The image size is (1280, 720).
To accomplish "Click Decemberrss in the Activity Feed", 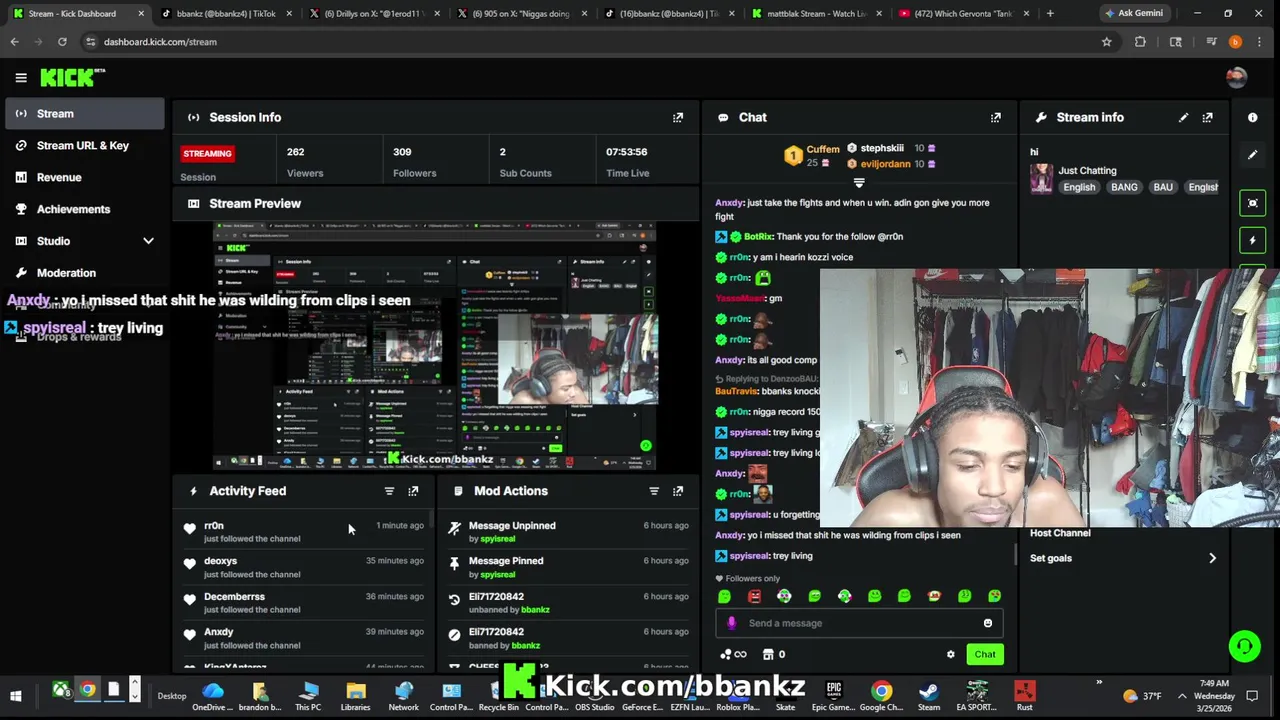I will coord(234,597).
